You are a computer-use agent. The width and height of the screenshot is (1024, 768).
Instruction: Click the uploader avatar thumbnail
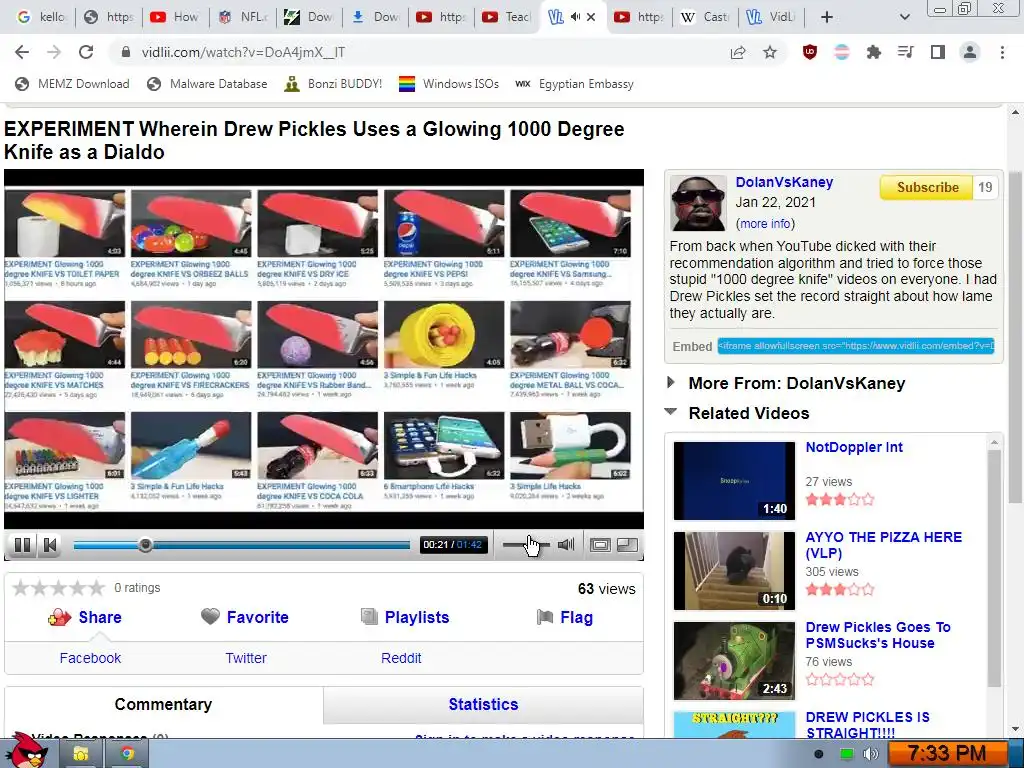pos(698,202)
